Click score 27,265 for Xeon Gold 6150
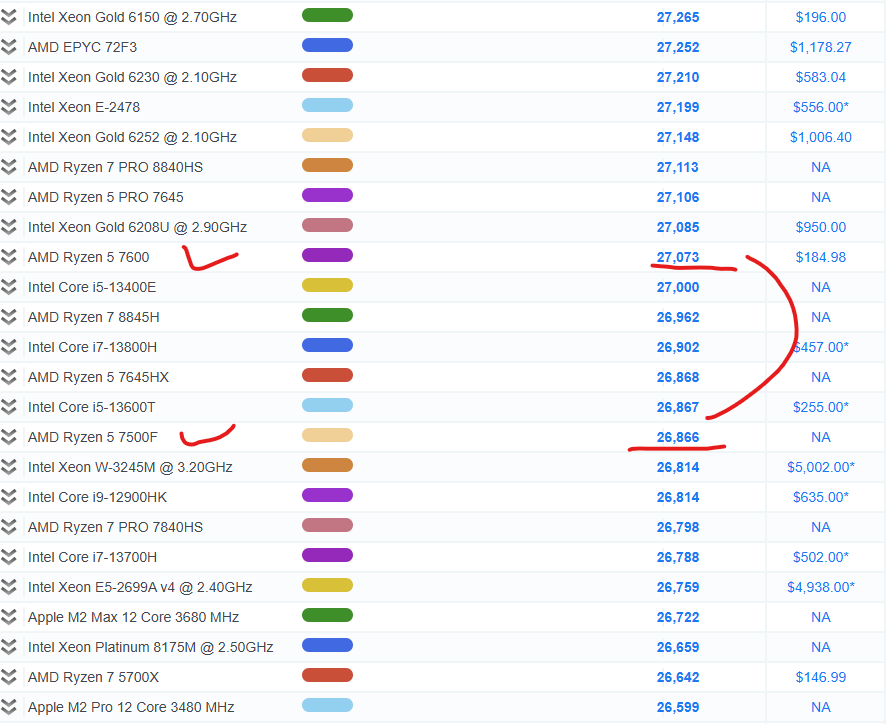This screenshot has height=724, width=886. pyautogui.click(x=677, y=17)
